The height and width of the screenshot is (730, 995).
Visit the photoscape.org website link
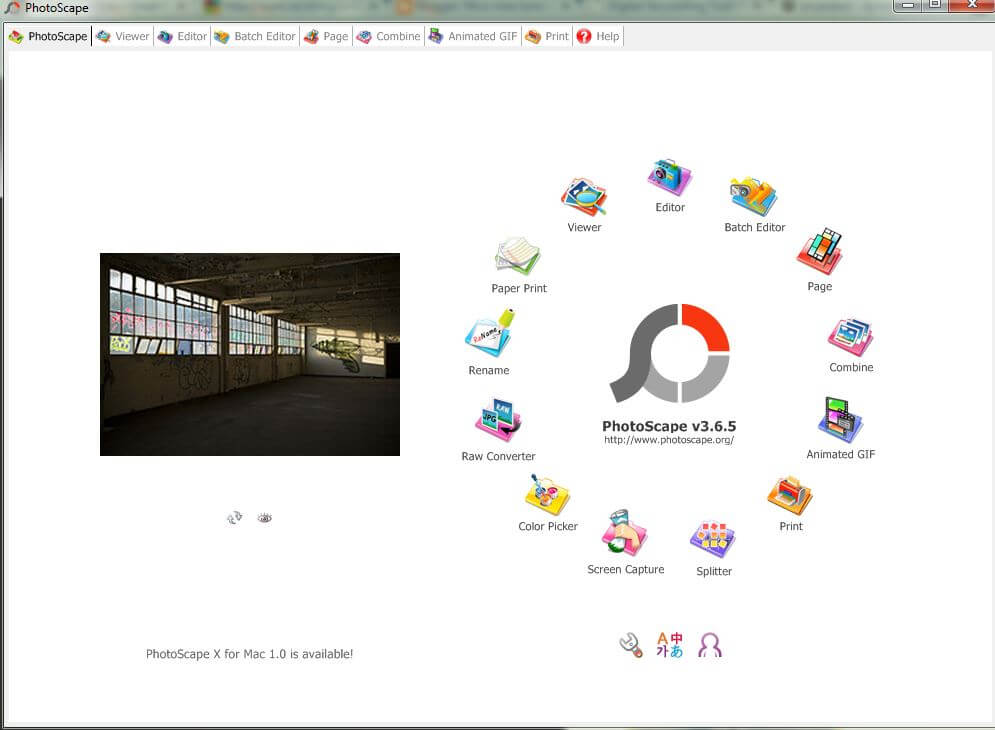tap(668, 440)
